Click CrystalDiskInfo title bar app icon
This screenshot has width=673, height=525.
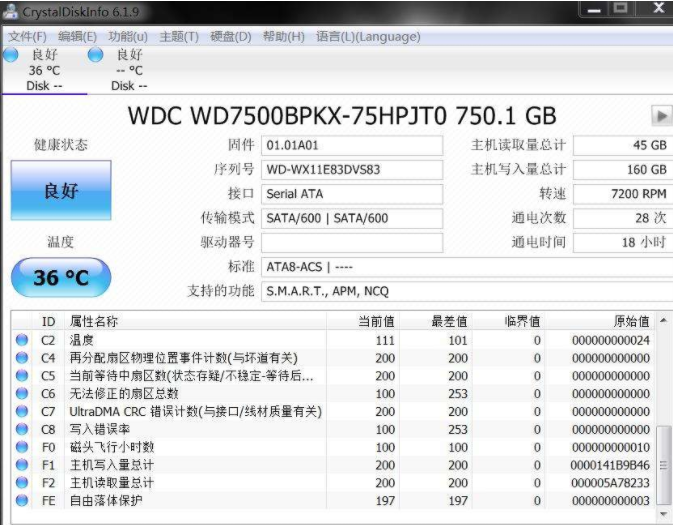tap(10, 11)
